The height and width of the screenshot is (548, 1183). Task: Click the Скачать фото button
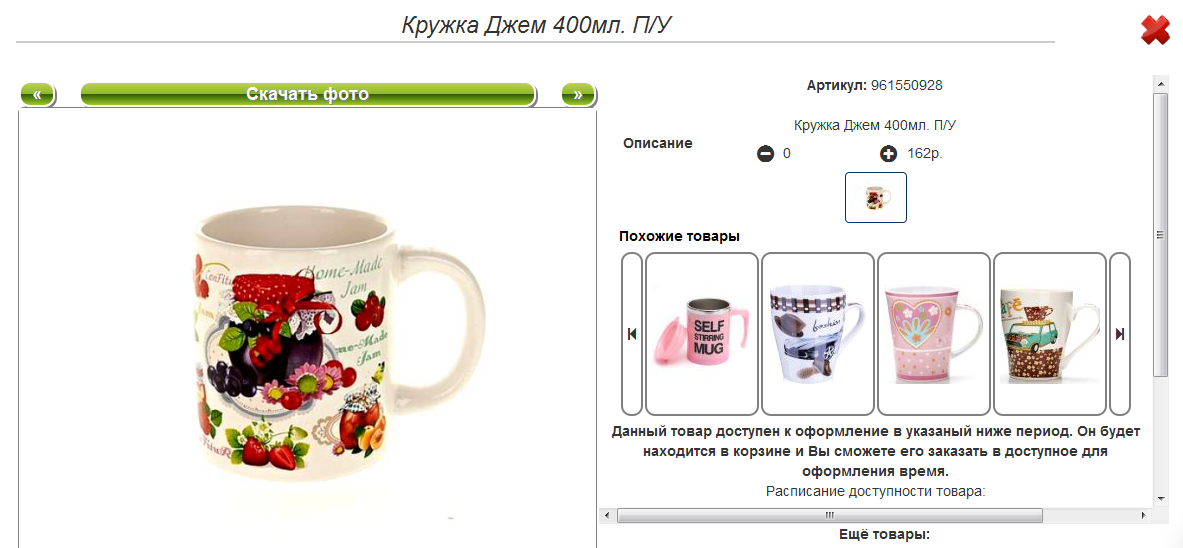pyautogui.click(x=308, y=94)
